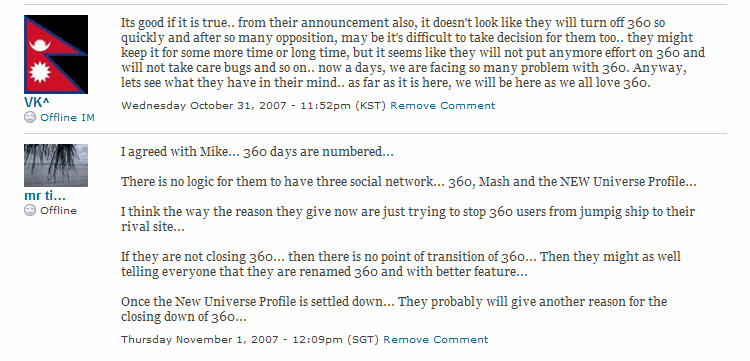
Task: Click the smiley status icon under mr ti...
Action: (x=30, y=210)
